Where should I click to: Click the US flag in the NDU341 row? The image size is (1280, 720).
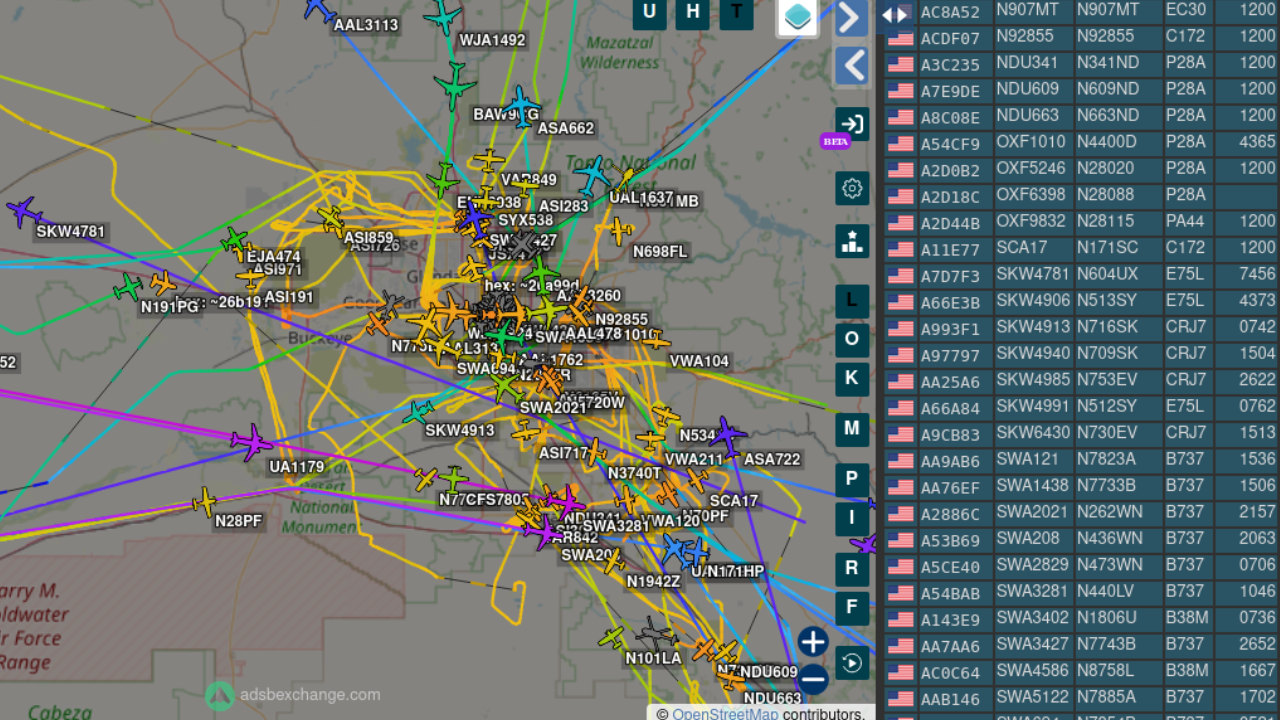900,64
